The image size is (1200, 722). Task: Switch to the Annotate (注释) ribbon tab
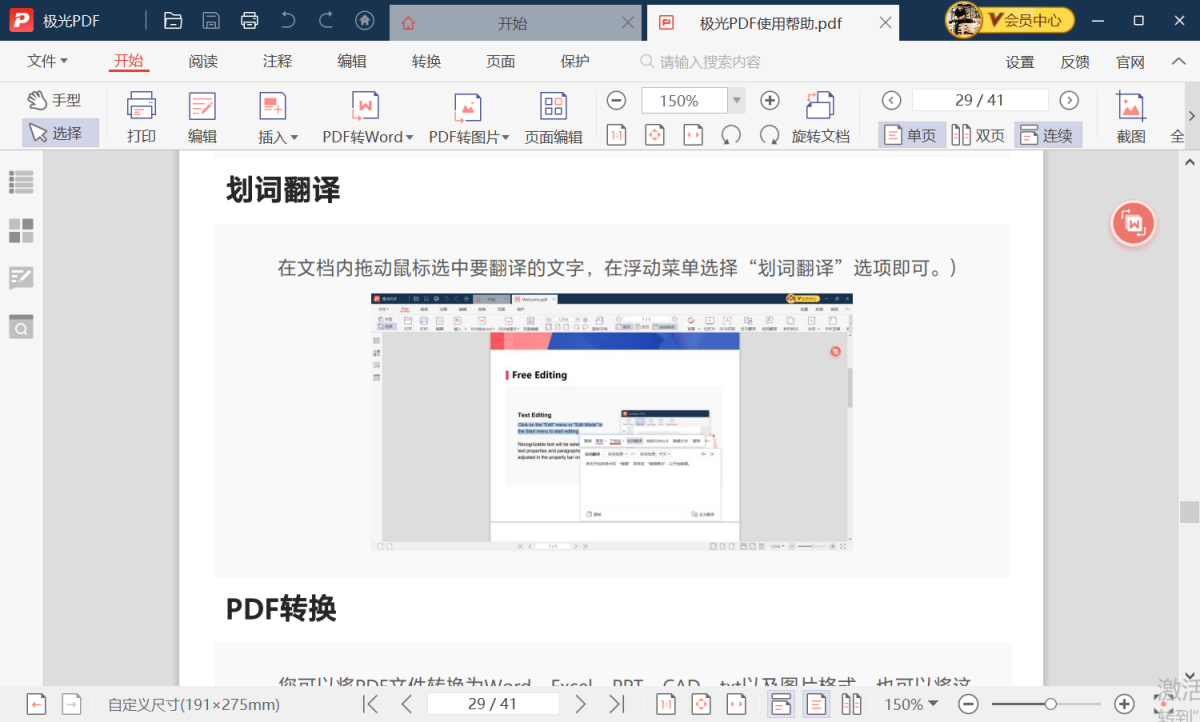point(277,61)
